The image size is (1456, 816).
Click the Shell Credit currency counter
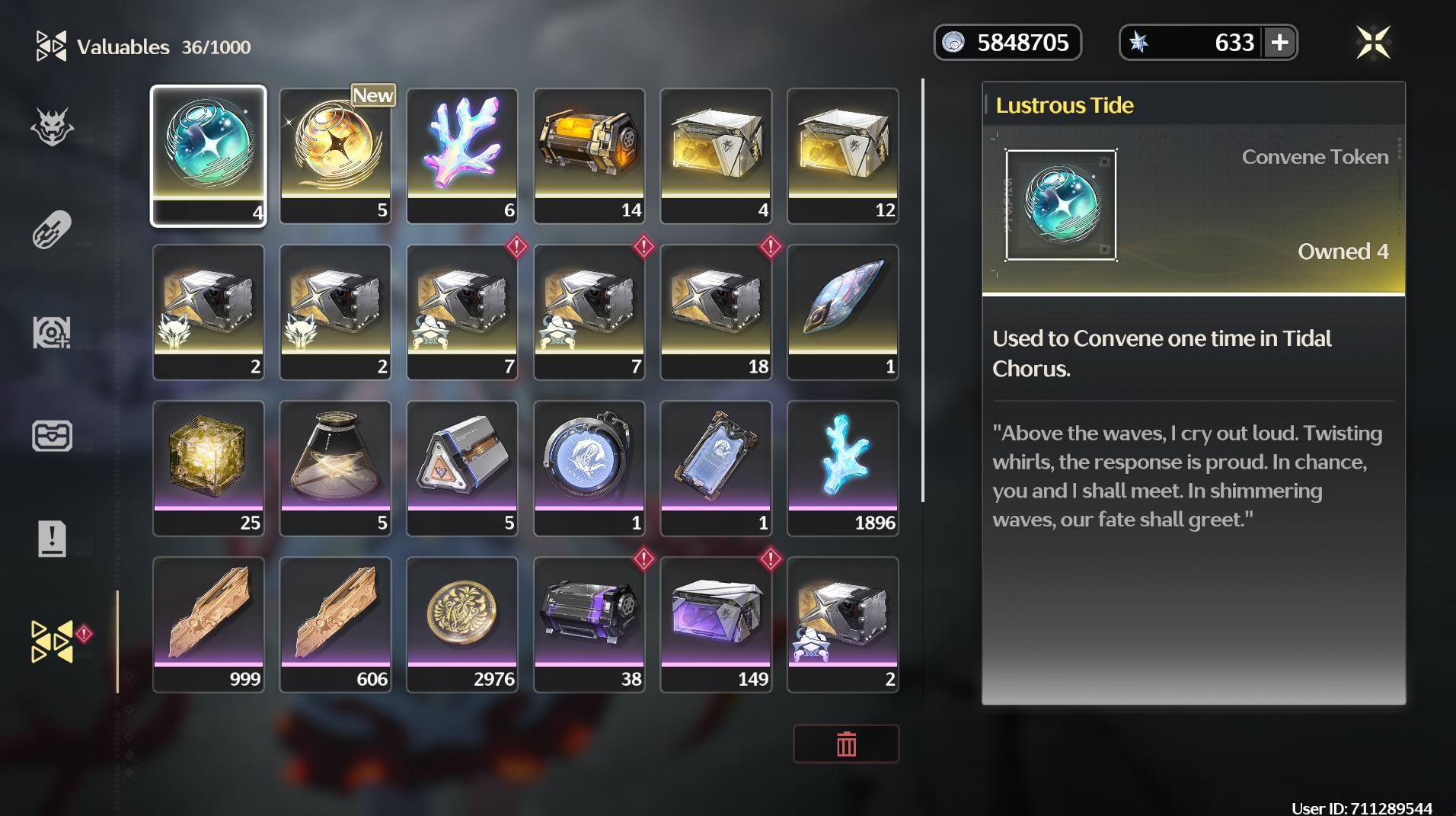(1007, 42)
